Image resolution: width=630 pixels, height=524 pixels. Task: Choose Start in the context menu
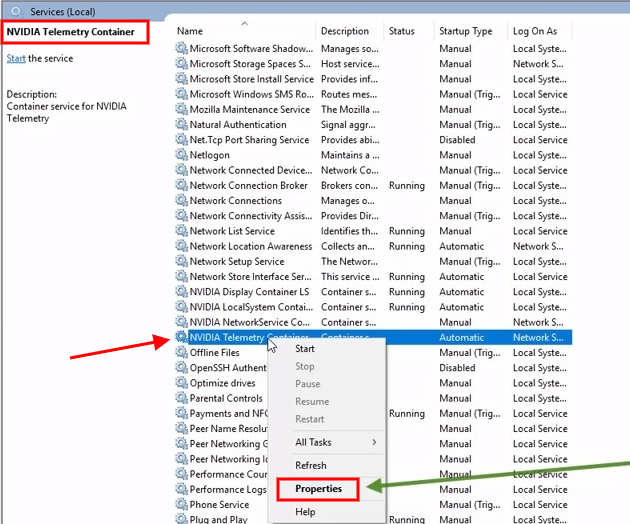pos(305,349)
